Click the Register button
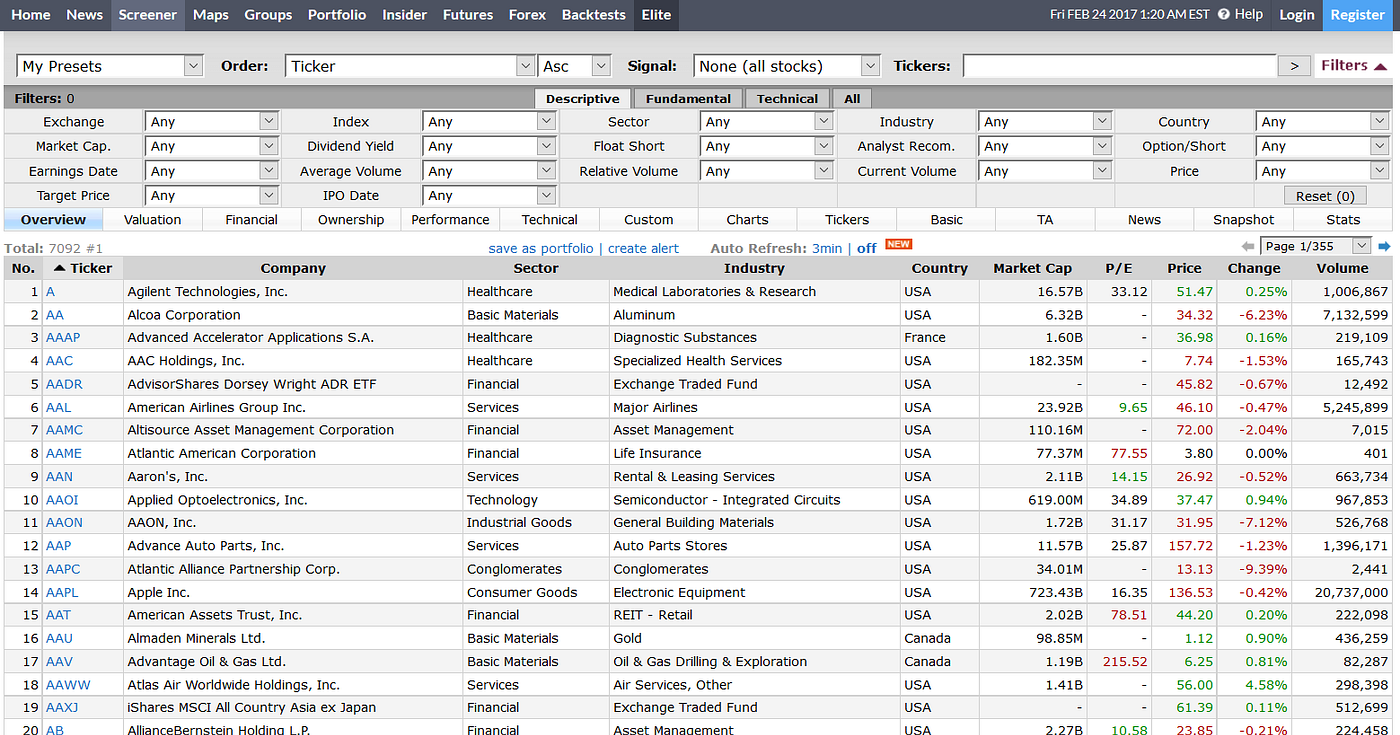Image resolution: width=1400 pixels, height=735 pixels. pos(1358,15)
